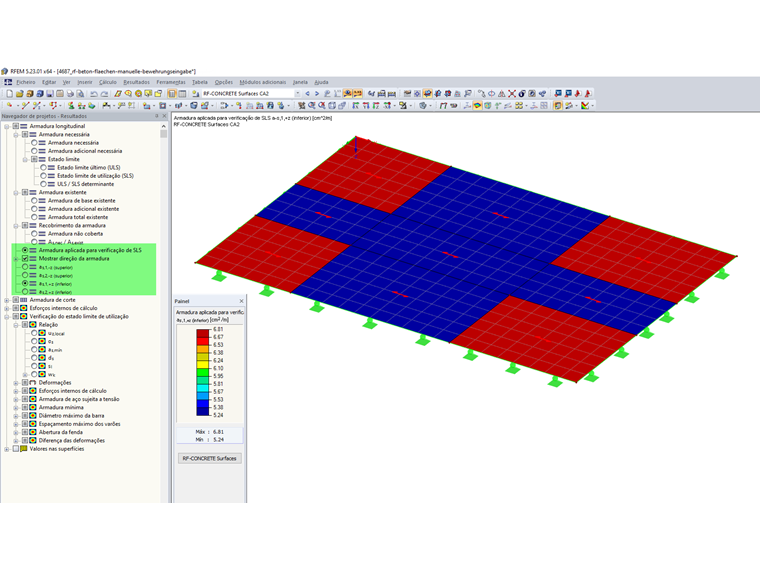Click the dark blue 5.24 legend color
Viewport: 760px width, 570px height.
pos(203,412)
